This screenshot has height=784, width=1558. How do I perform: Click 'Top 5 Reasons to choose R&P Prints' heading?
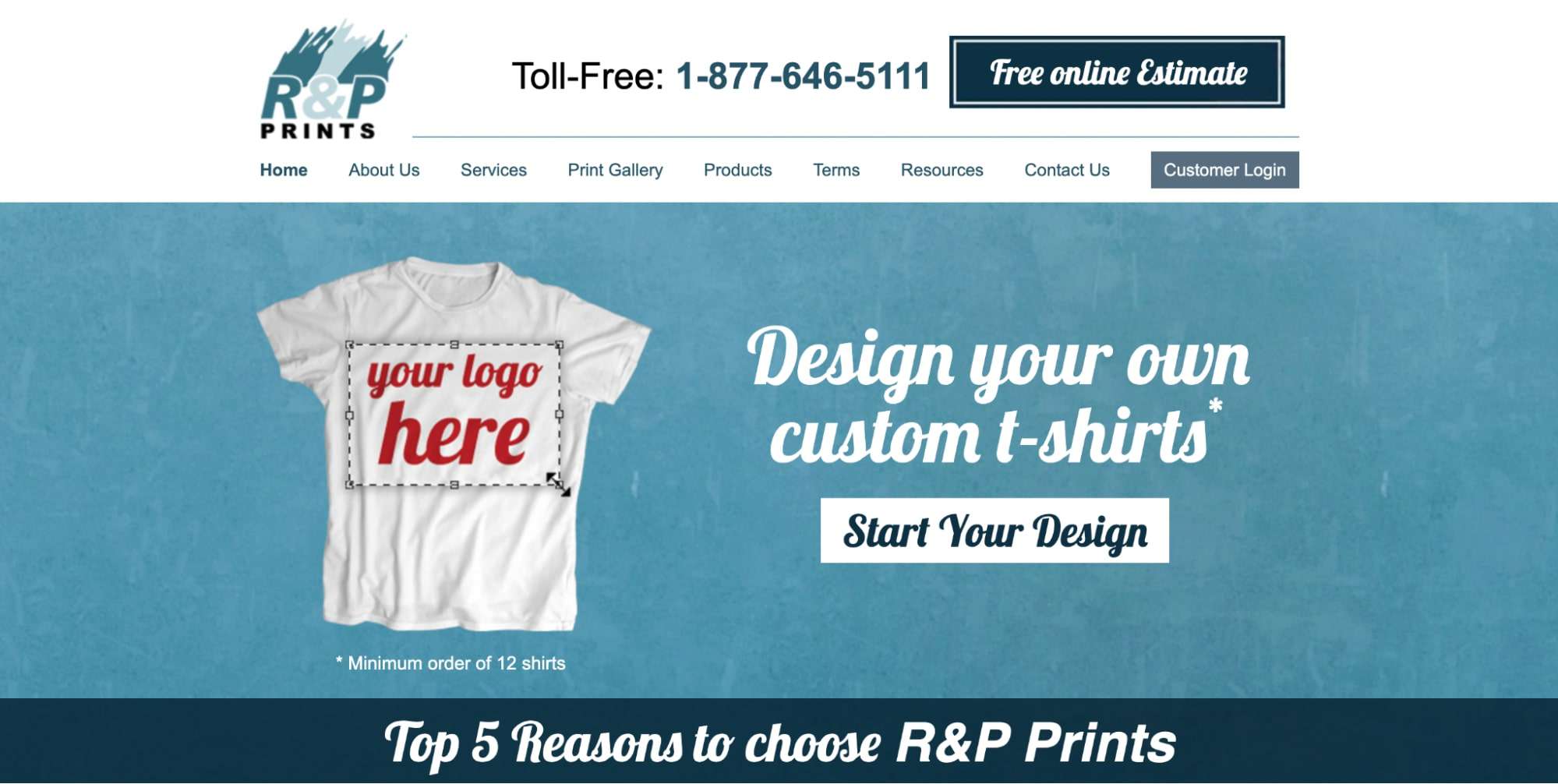coord(779,743)
